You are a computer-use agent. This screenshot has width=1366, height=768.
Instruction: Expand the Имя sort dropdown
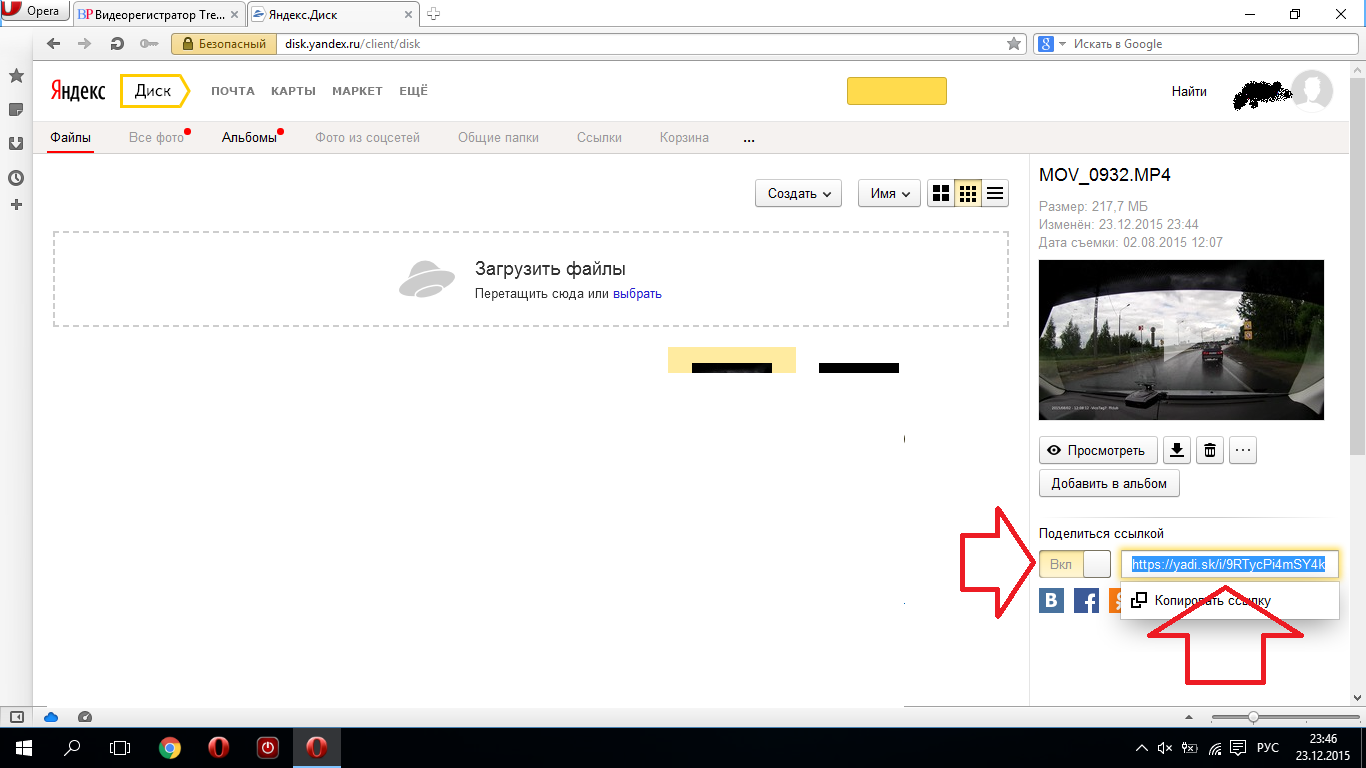tap(889, 194)
